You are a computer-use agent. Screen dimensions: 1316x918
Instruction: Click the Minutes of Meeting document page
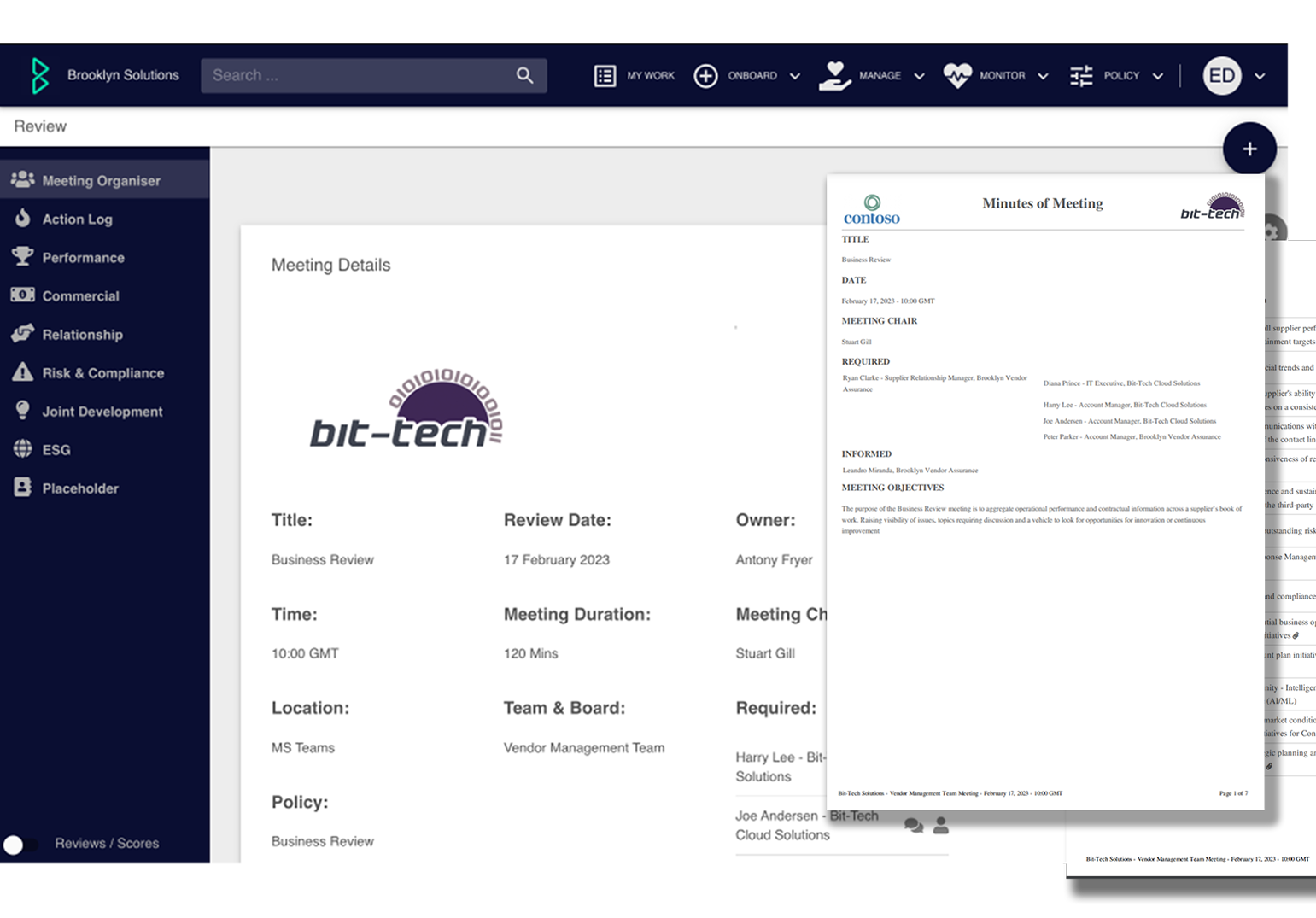1045,492
